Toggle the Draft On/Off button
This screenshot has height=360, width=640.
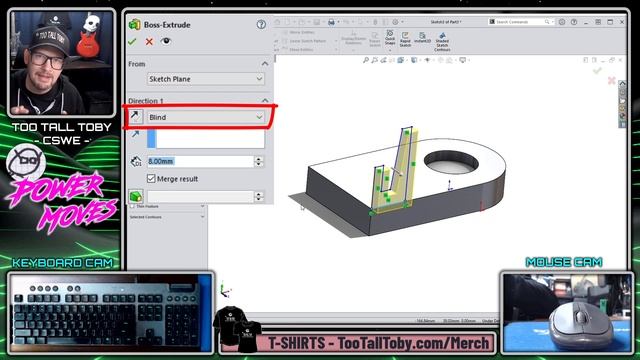(136, 196)
